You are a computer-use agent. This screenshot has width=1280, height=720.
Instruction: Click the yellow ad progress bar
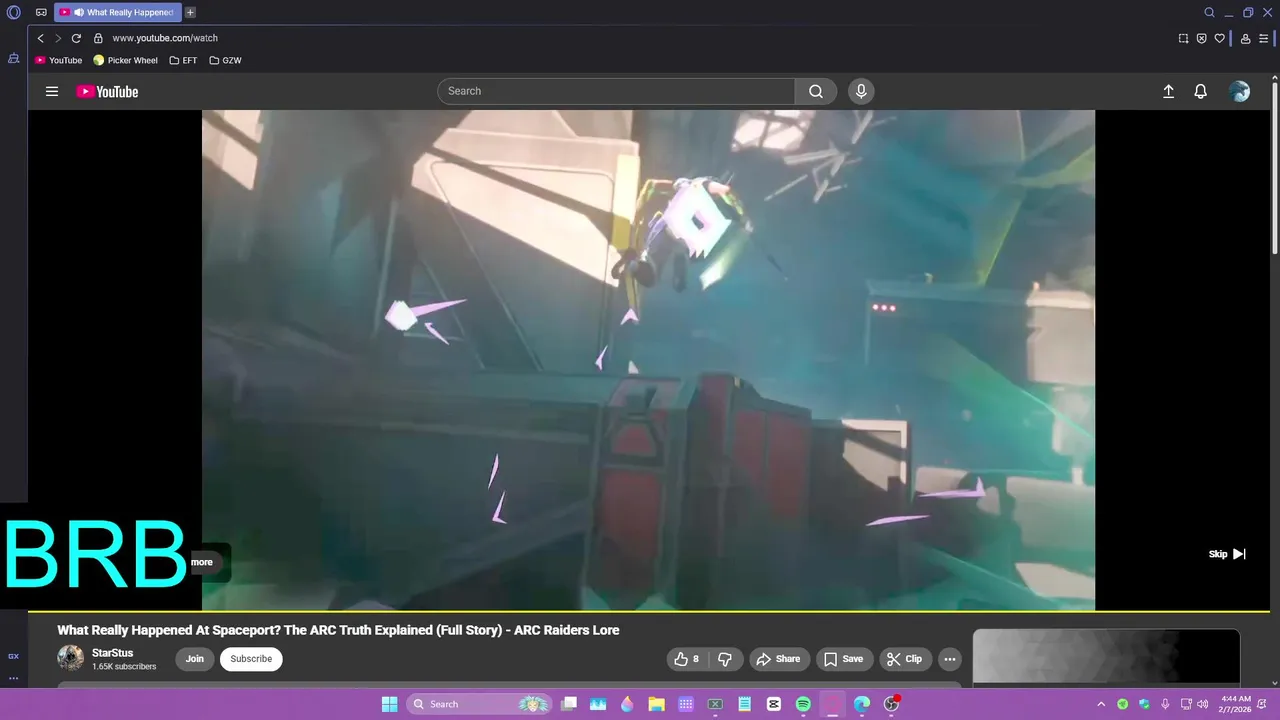(648, 611)
